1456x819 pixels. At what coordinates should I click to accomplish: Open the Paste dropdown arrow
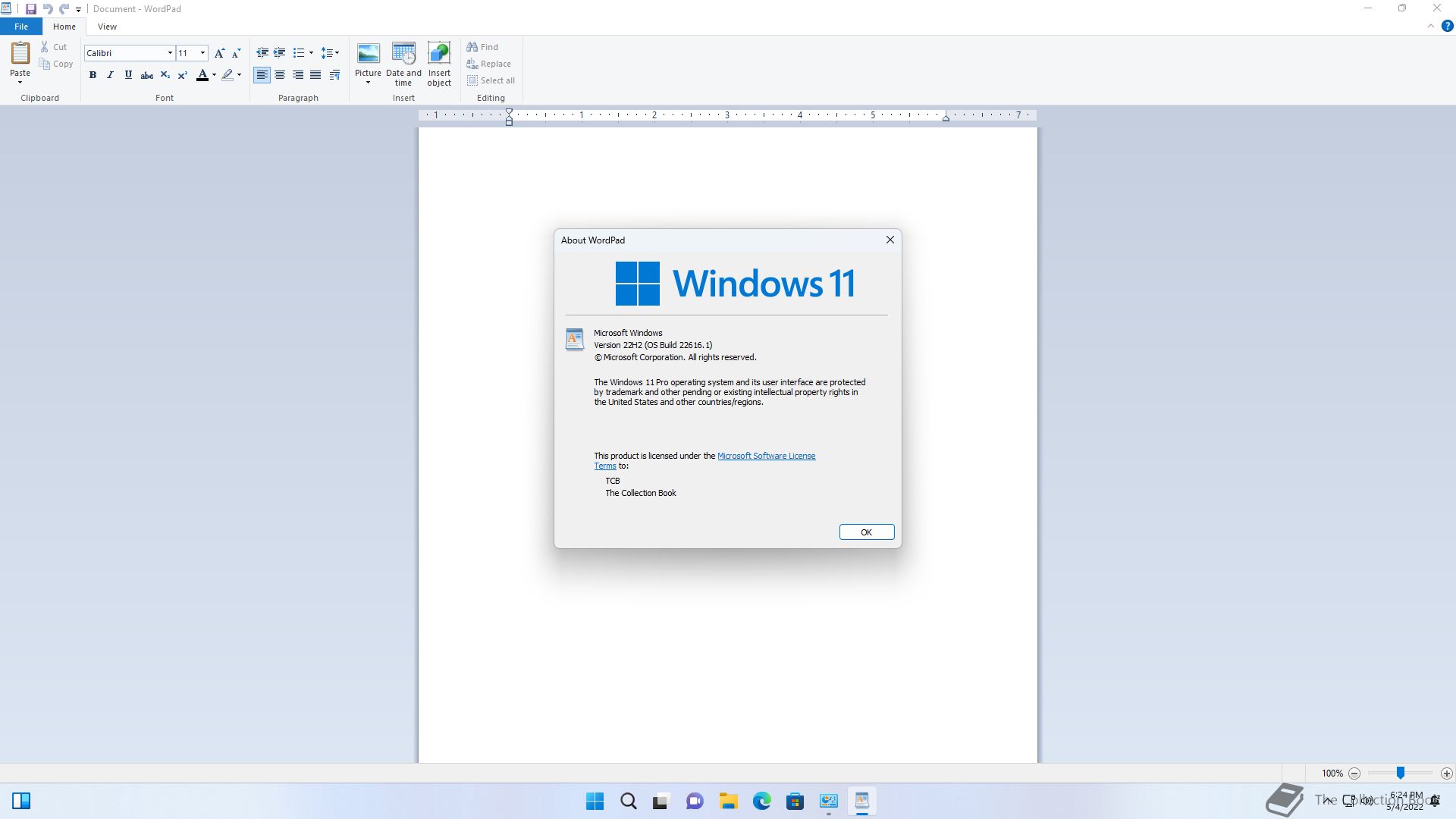[x=20, y=82]
